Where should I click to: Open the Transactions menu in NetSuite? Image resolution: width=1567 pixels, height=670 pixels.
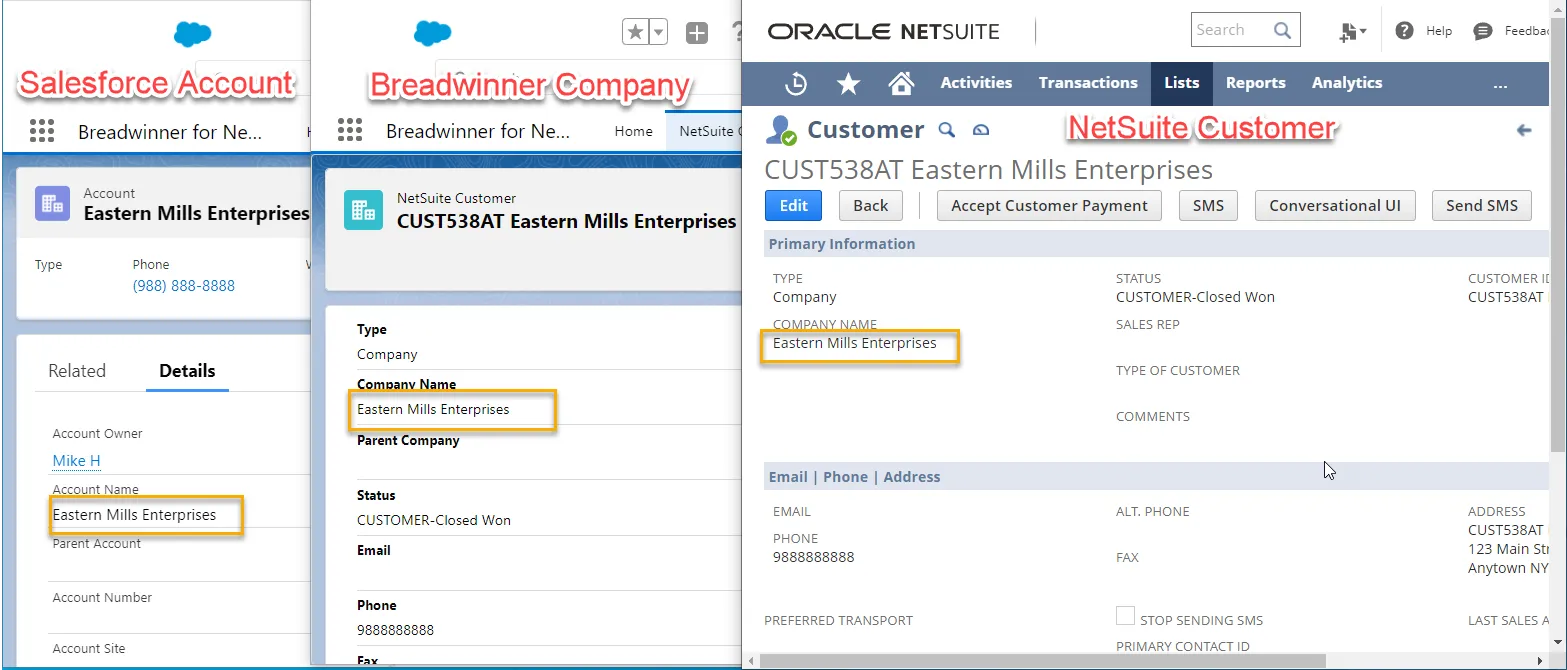(x=1088, y=83)
